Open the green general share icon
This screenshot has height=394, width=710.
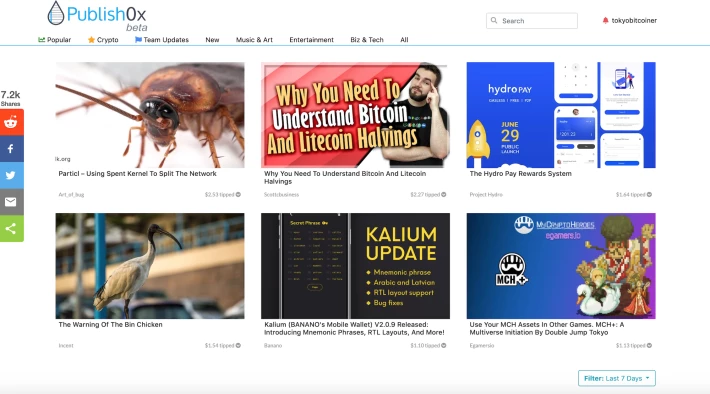coord(11,228)
